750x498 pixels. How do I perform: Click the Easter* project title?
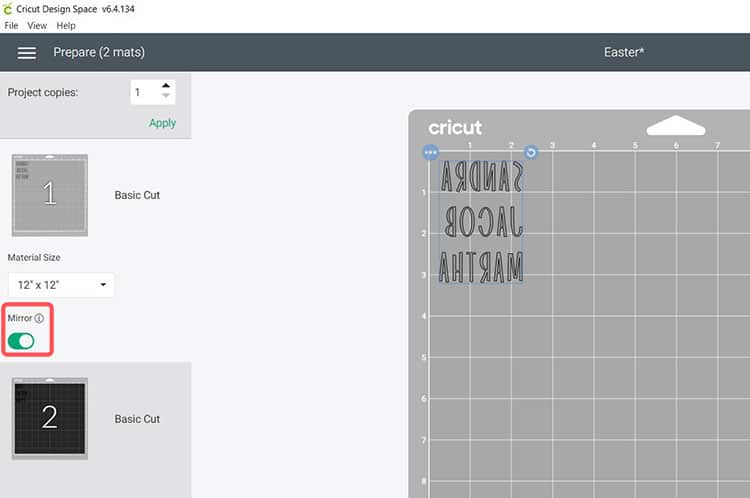coord(624,52)
